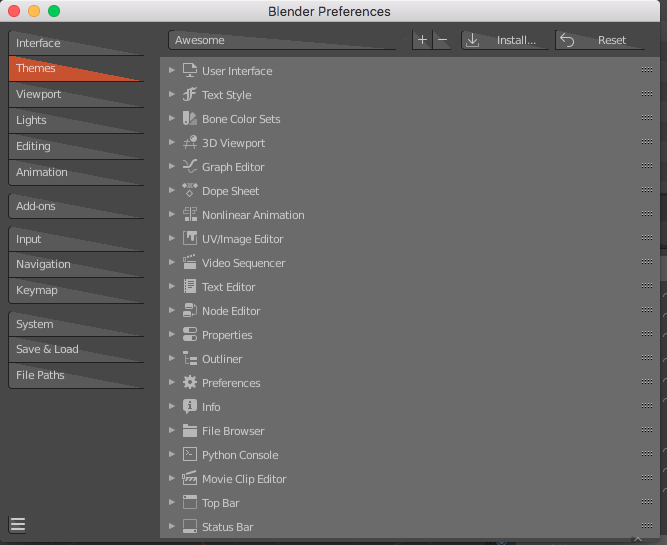
Task: Expand the User Interface panel
Action: (x=172, y=70)
